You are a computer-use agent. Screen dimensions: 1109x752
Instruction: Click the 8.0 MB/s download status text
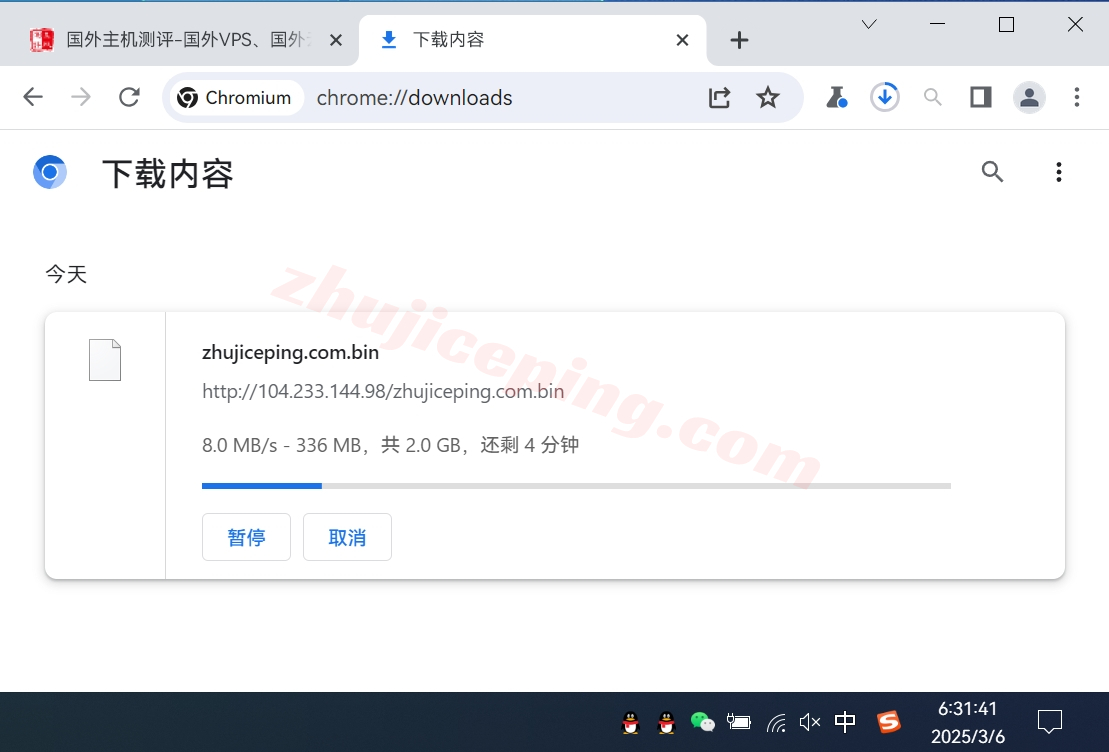coord(390,445)
